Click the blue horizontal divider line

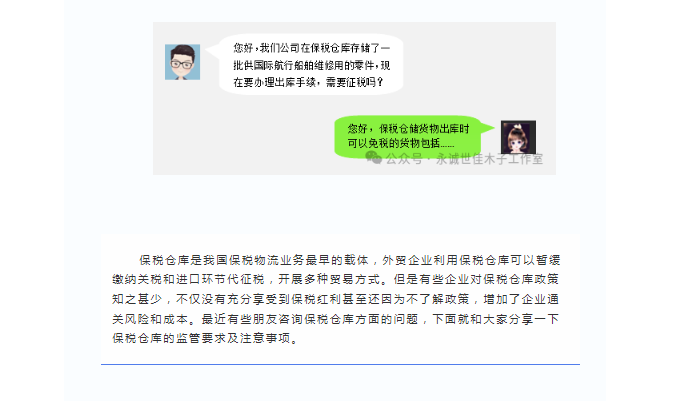(x=340, y=364)
